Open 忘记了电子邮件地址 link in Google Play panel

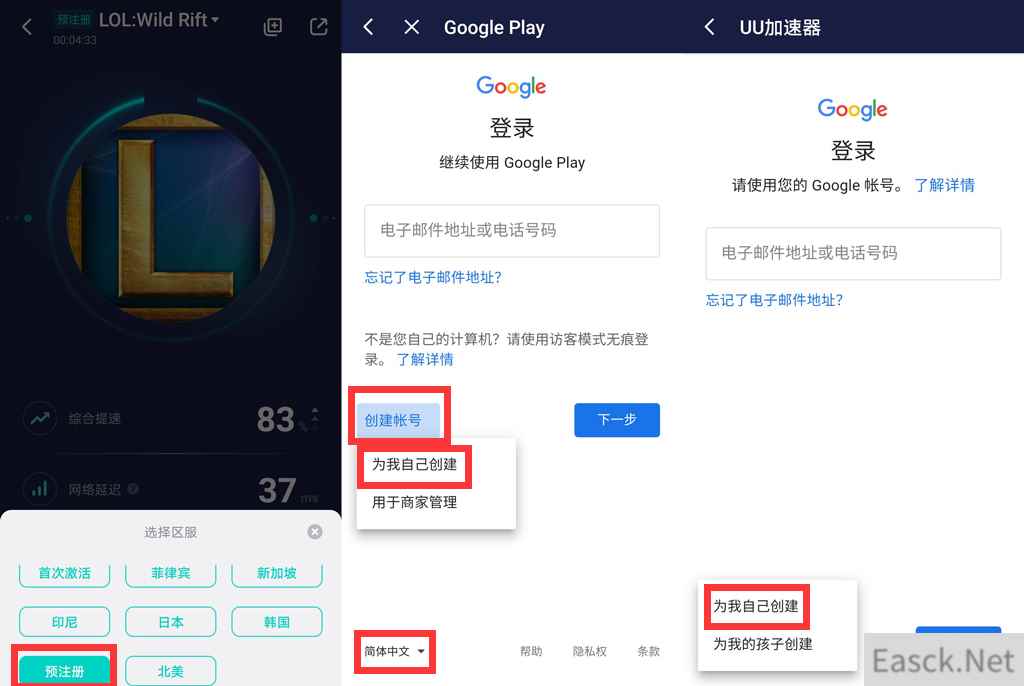point(433,278)
